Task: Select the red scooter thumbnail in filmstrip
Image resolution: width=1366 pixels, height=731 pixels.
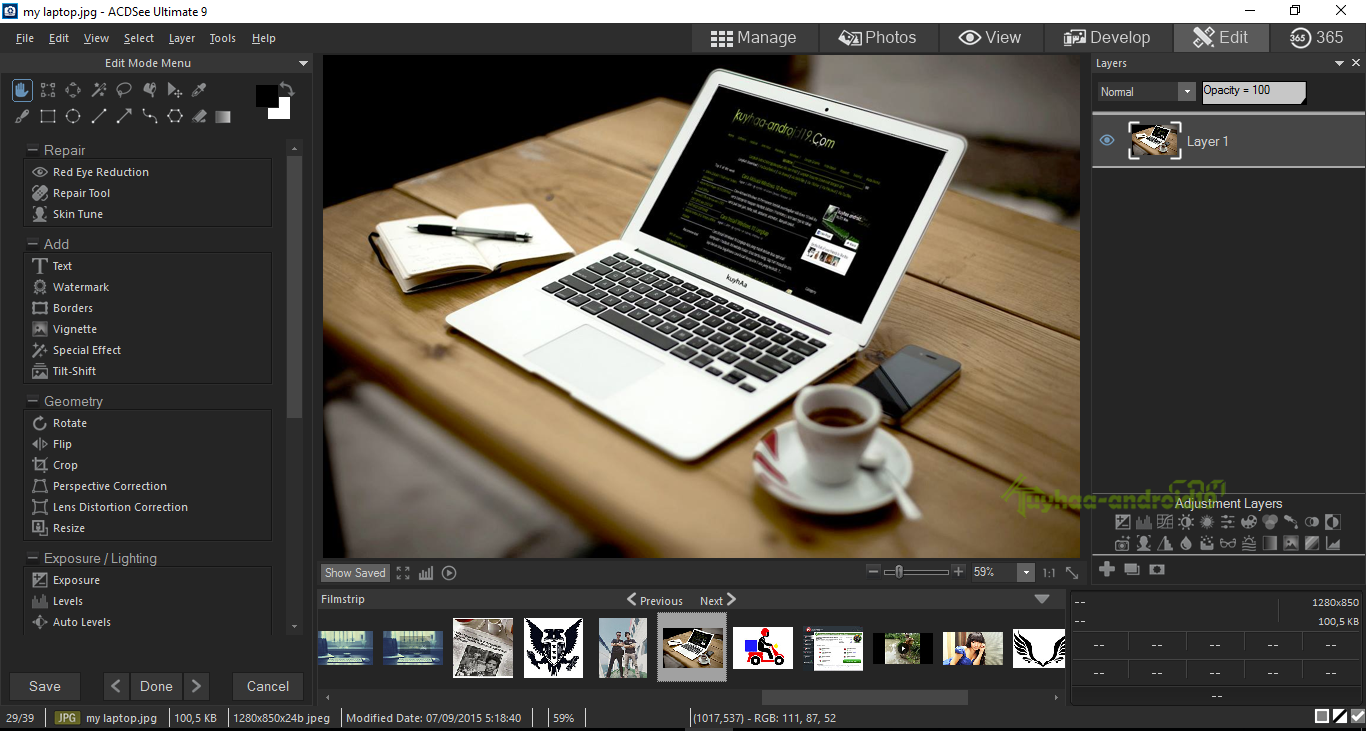Action: (763, 648)
